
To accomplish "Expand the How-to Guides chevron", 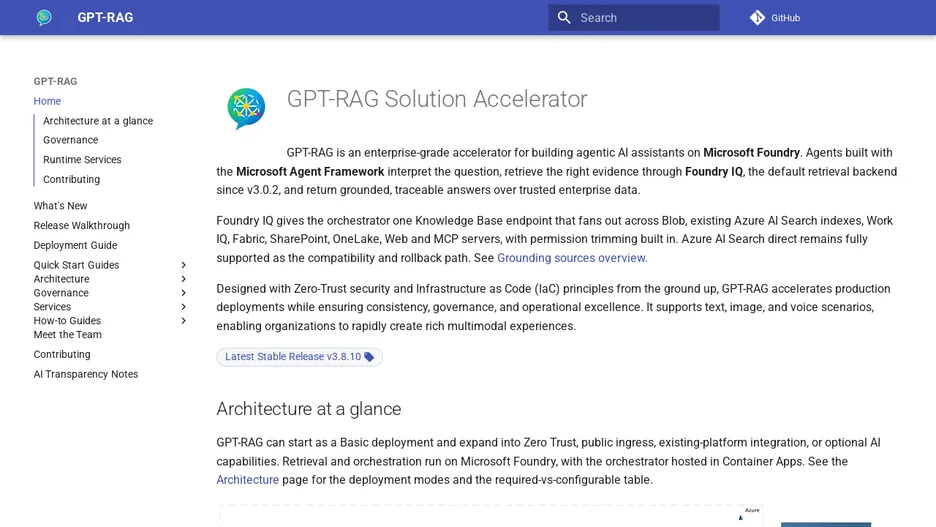I will 183,320.
